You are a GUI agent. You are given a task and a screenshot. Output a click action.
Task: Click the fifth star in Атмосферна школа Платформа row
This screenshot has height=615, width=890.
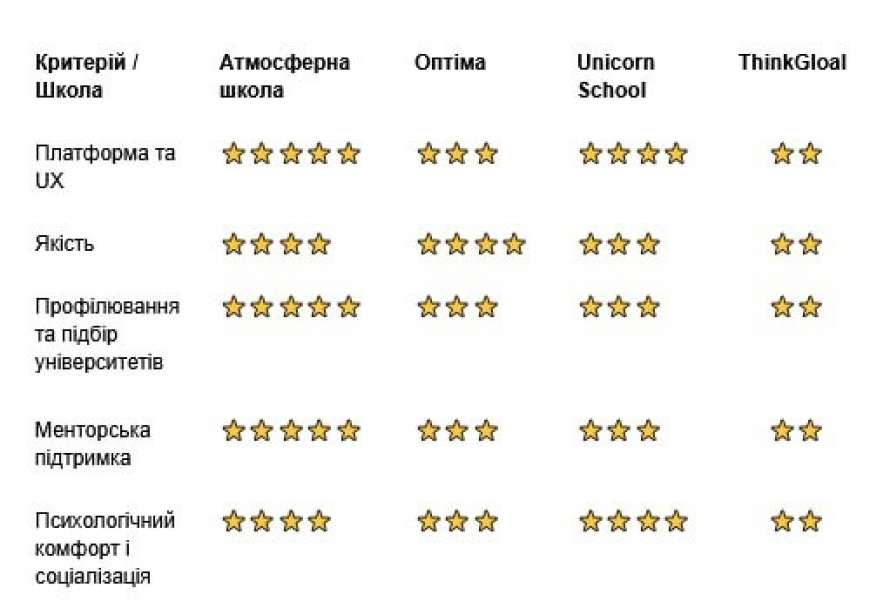[x=348, y=154]
